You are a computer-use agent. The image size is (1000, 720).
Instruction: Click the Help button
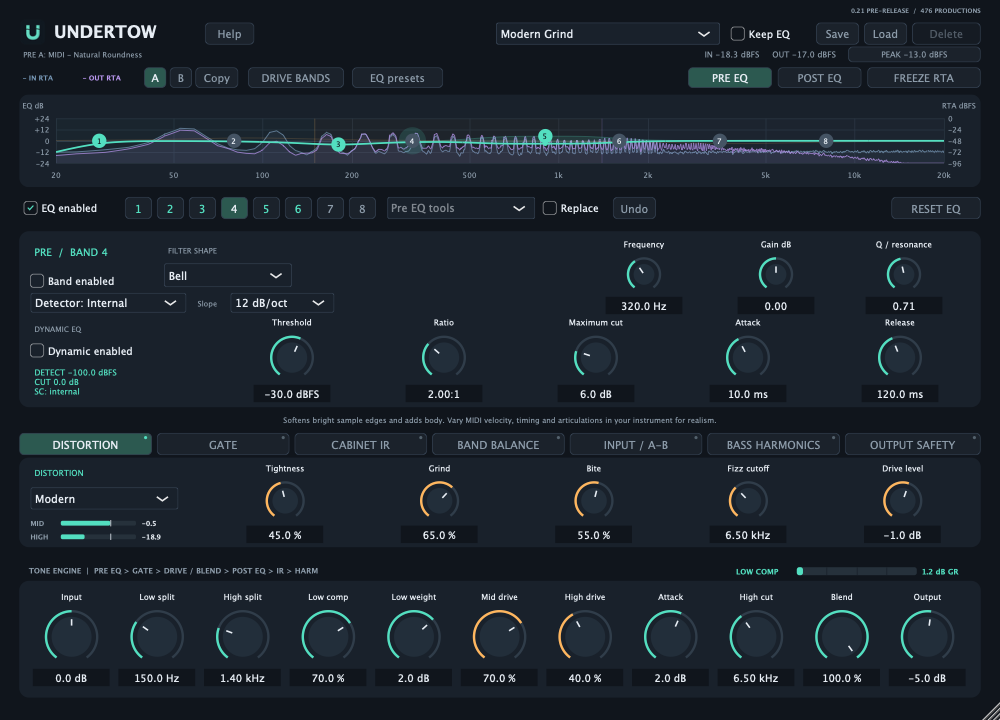click(x=230, y=34)
